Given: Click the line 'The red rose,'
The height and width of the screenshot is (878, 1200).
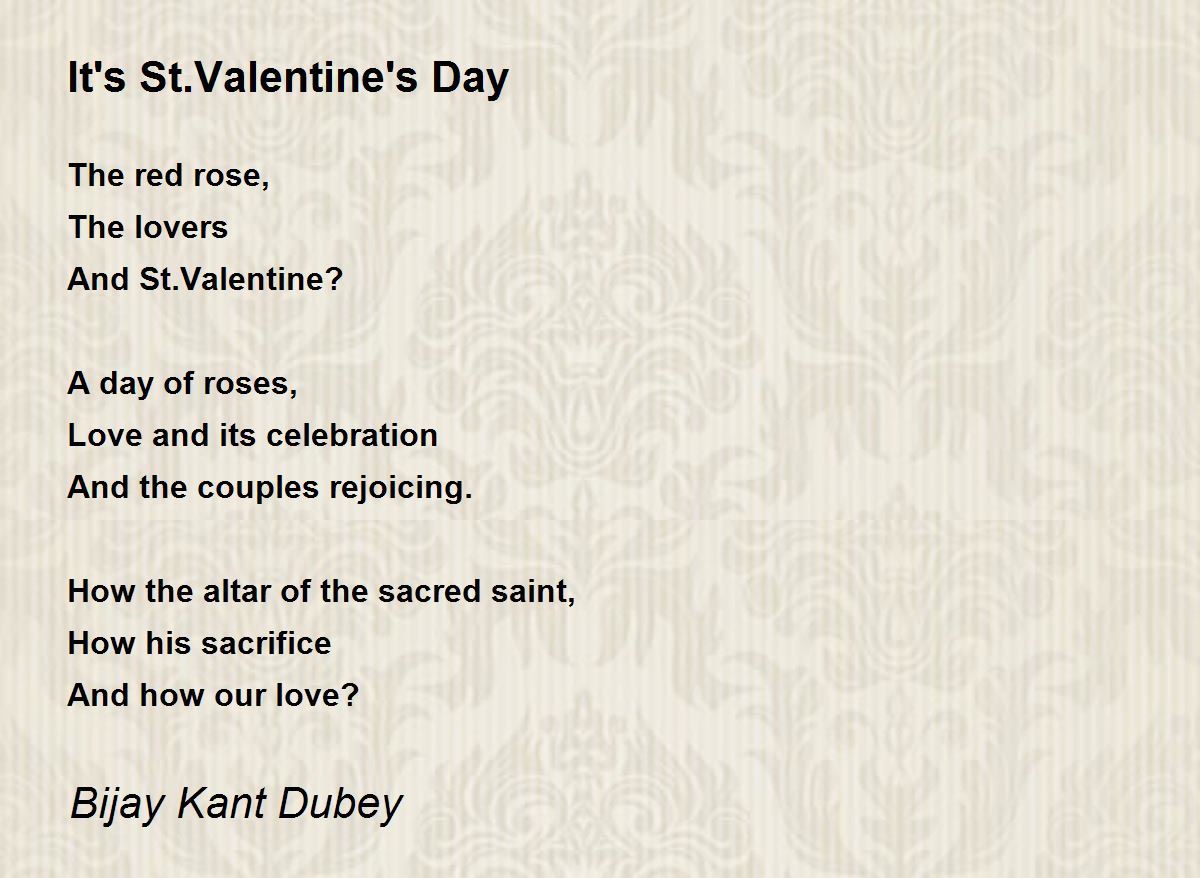Looking at the screenshot, I should [x=168, y=176].
